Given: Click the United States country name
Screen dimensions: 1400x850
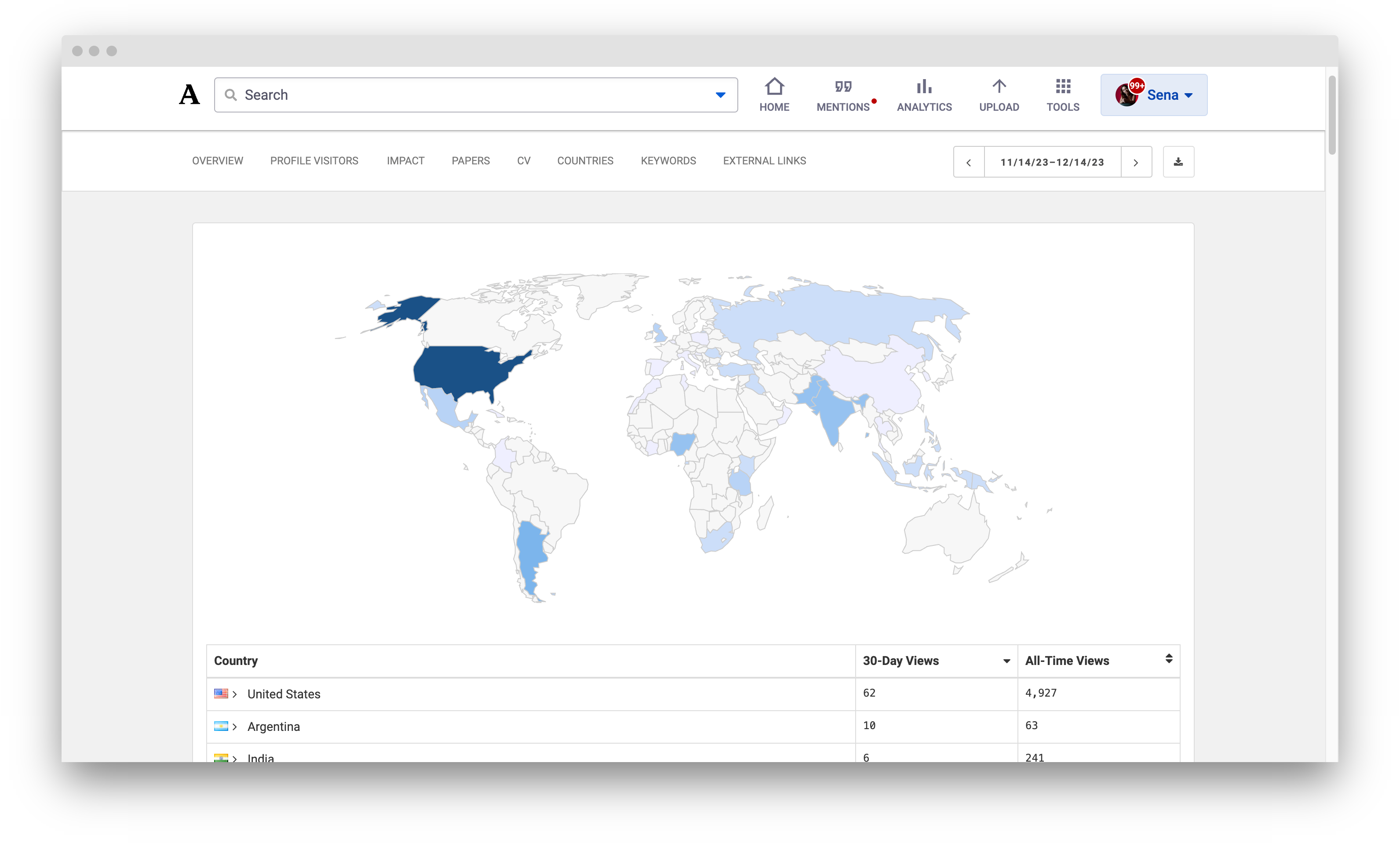Looking at the screenshot, I should (284, 694).
